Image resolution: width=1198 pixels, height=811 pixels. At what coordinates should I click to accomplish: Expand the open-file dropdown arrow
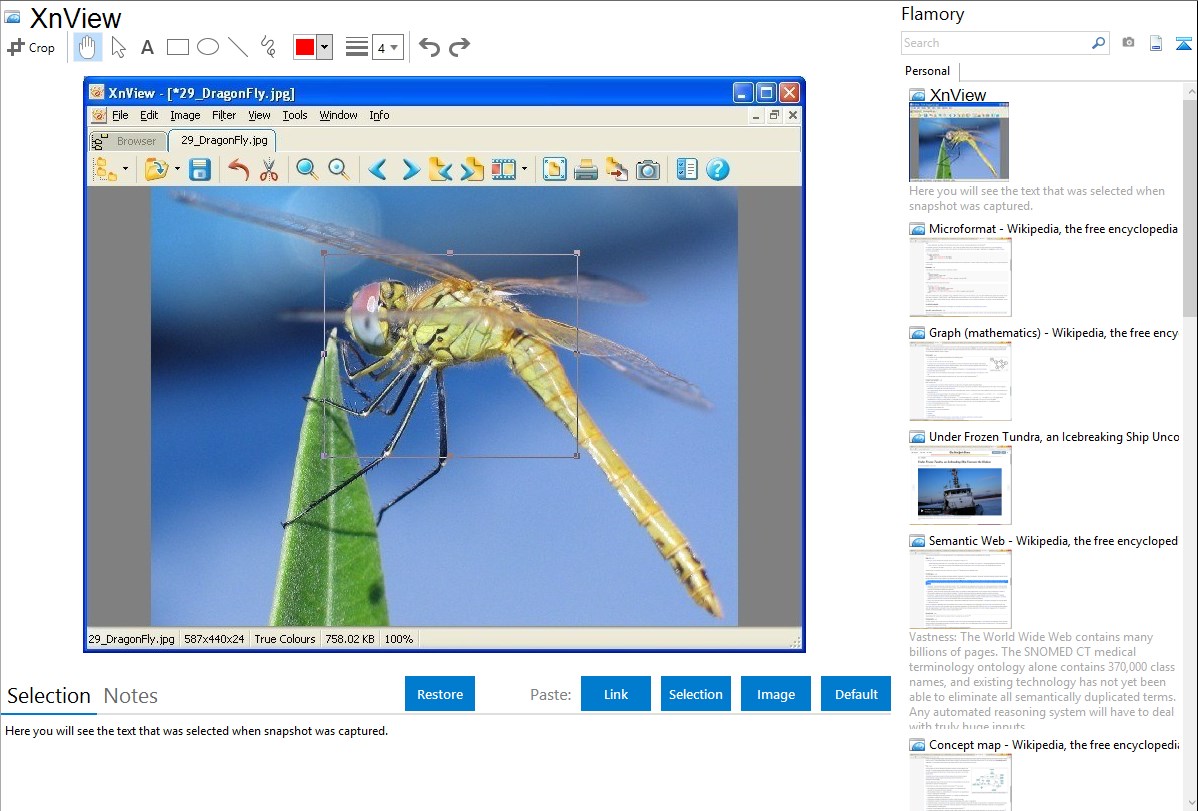tap(177, 169)
